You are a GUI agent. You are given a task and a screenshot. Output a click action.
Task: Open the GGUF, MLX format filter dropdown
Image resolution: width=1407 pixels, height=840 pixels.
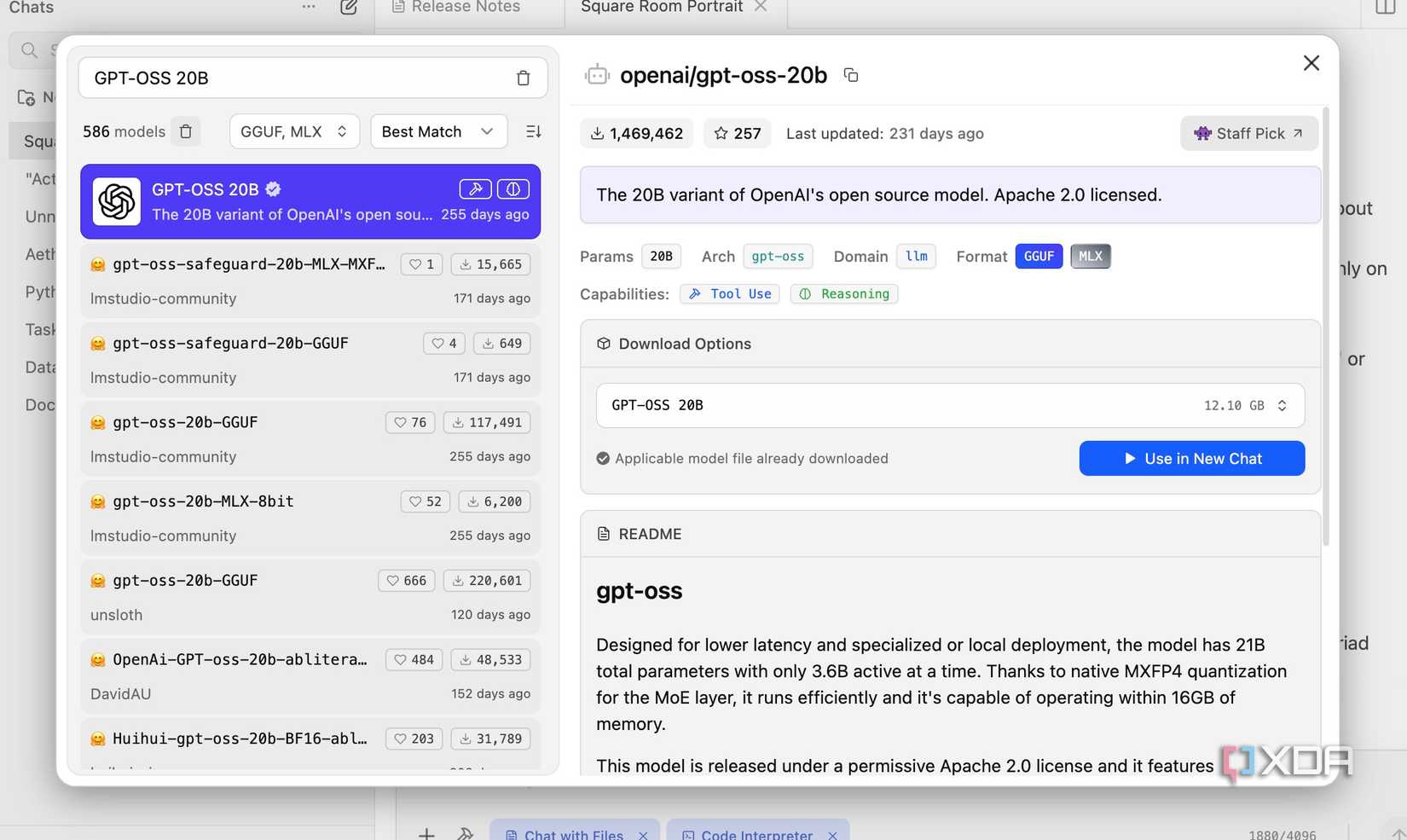click(294, 131)
